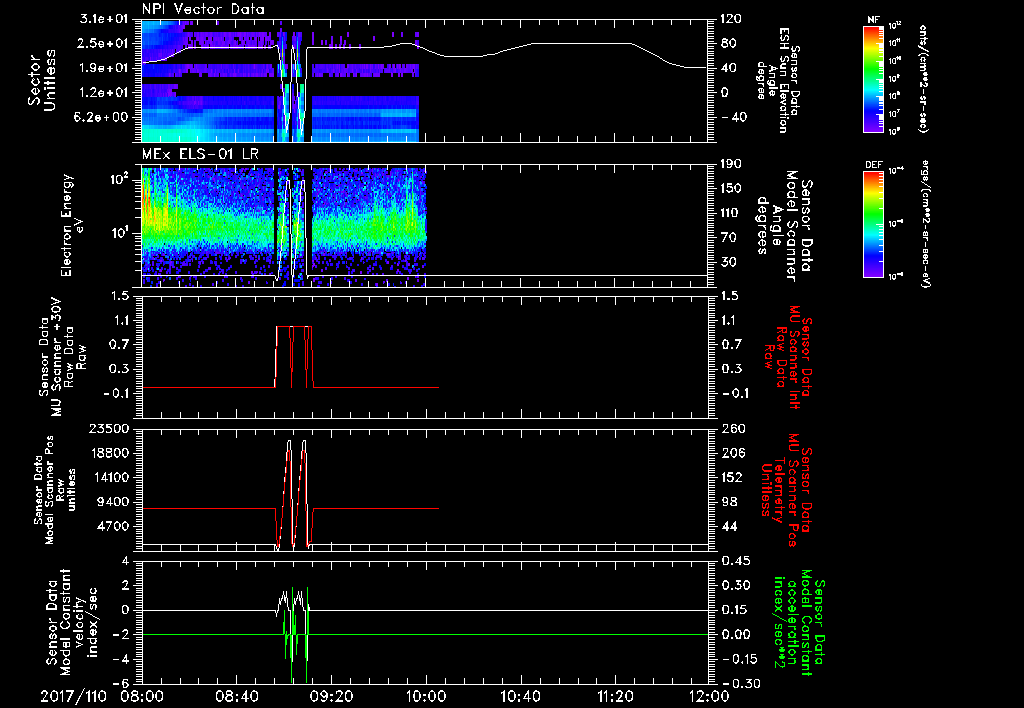Screen dimensions: 1024x708
Task: Click the "2017/110" date label
Action: pyautogui.click(x=73, y=696)
